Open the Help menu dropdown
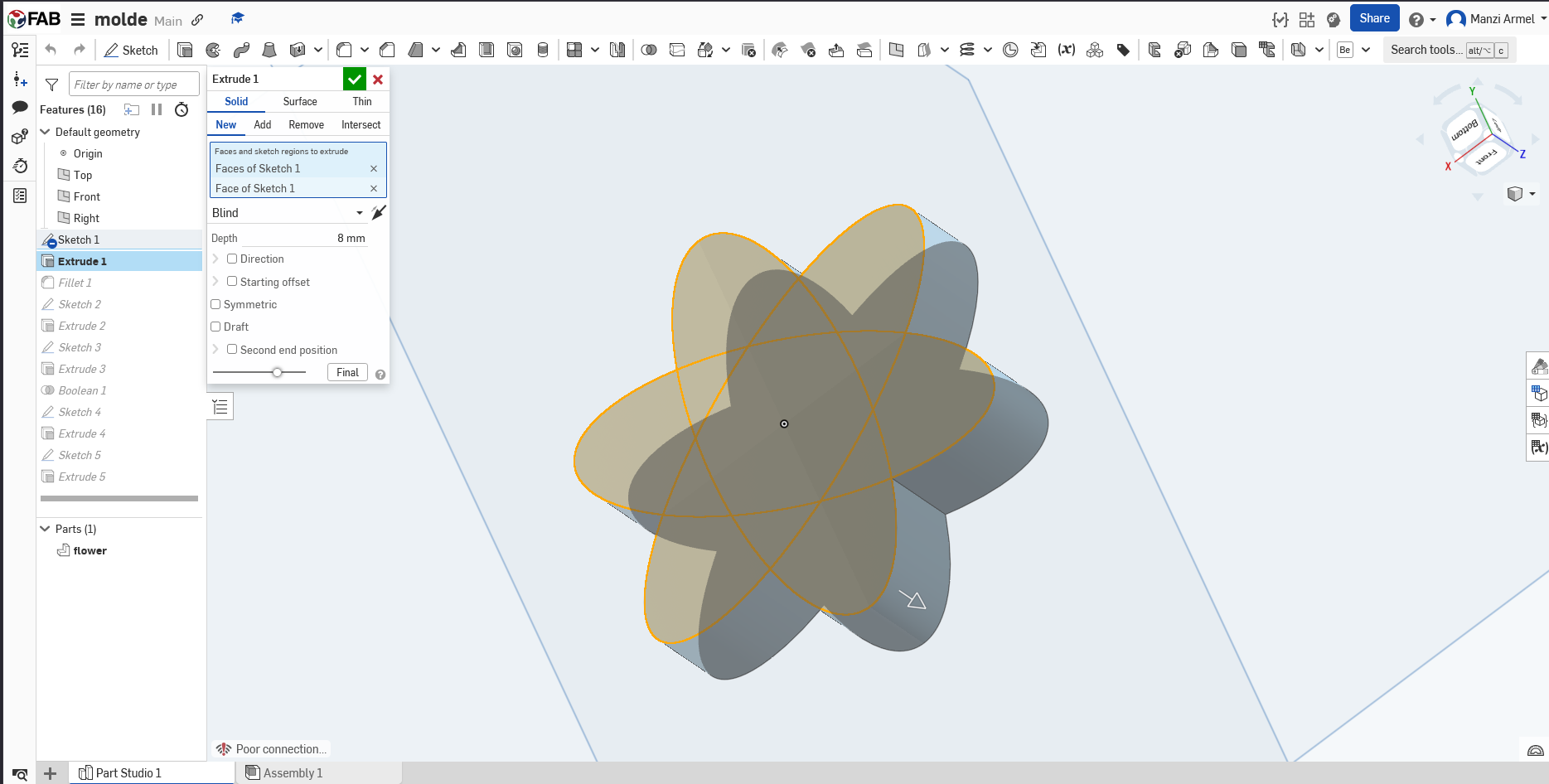This screenshot has height=784, width=1549. [x=1421, y=19]
